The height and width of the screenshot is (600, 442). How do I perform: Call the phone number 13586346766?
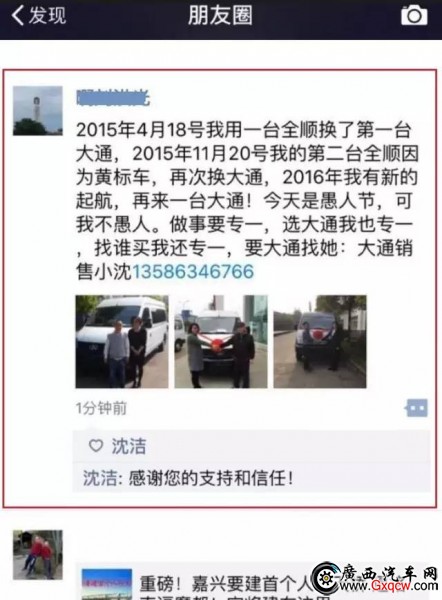(193, 272)
